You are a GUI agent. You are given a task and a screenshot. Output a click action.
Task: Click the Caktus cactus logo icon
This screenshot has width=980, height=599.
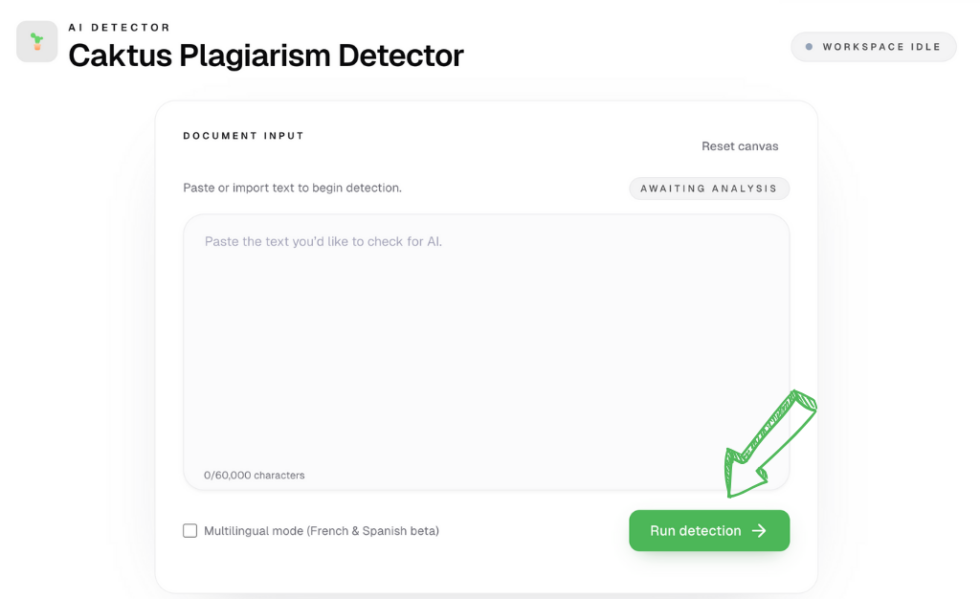(36, 41)
